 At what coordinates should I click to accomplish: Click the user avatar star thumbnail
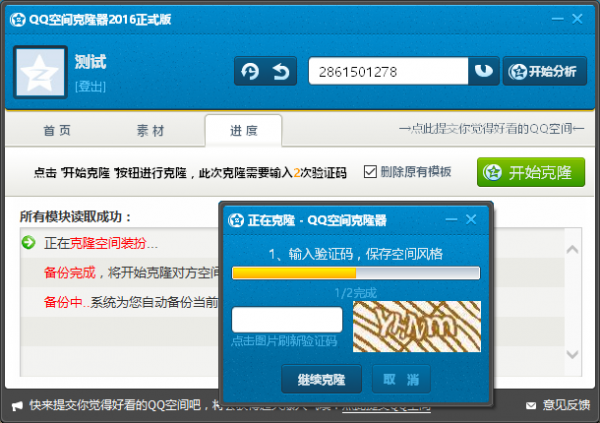coord(40,72)
